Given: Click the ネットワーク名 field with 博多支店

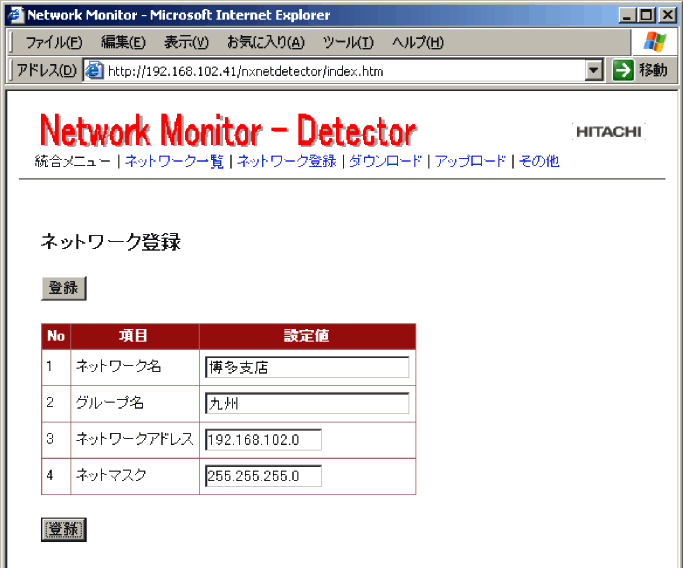Looking at the screenshot, I should (x=307, y=367).
